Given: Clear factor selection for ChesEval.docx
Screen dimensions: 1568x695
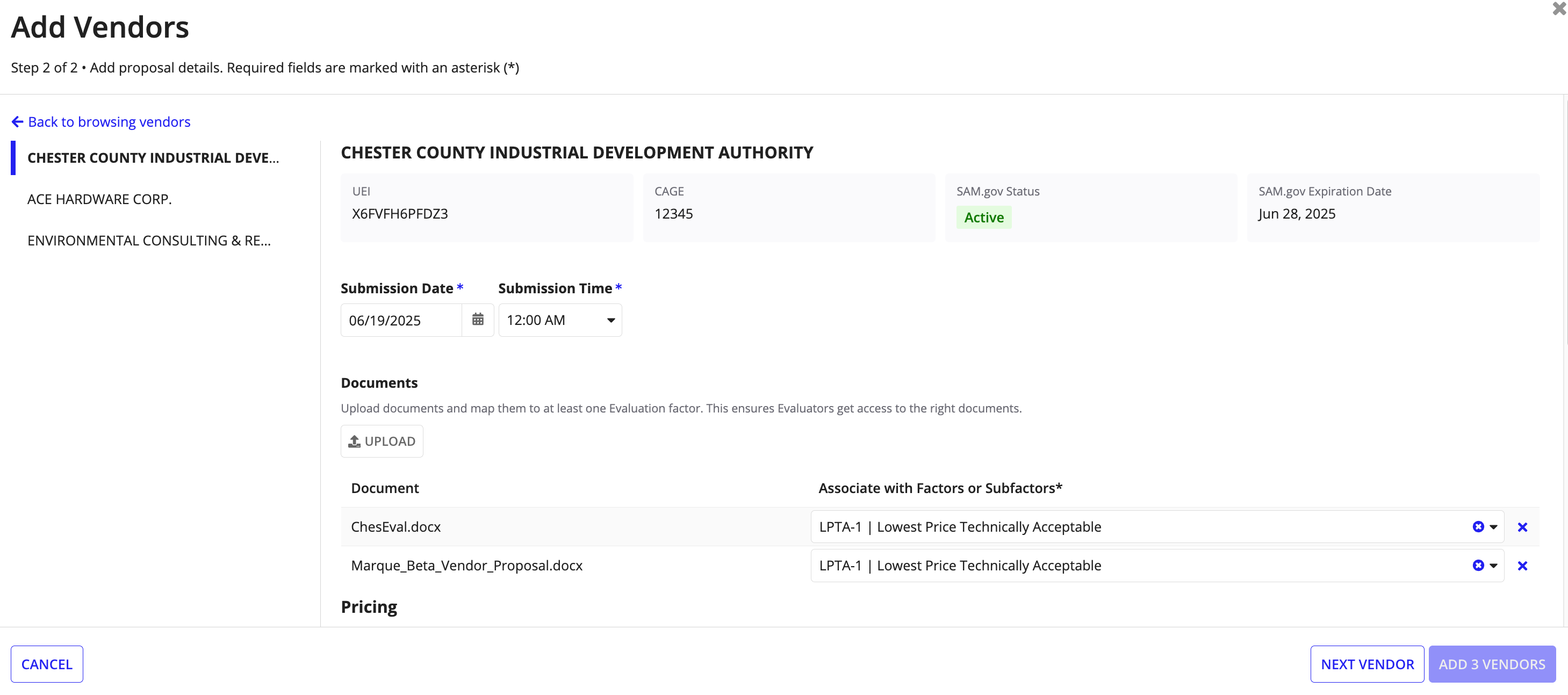Looking at the screenshot, I should coord(1478,526).
